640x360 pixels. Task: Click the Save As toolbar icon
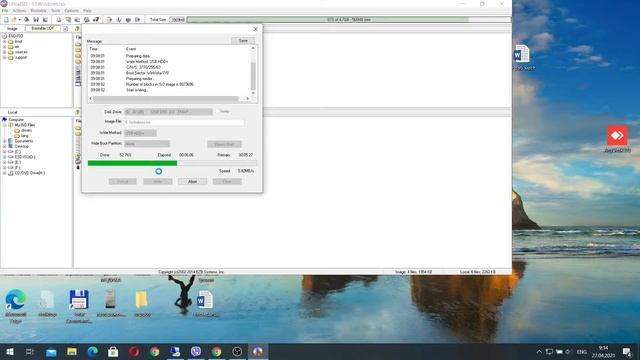(45, 20)
